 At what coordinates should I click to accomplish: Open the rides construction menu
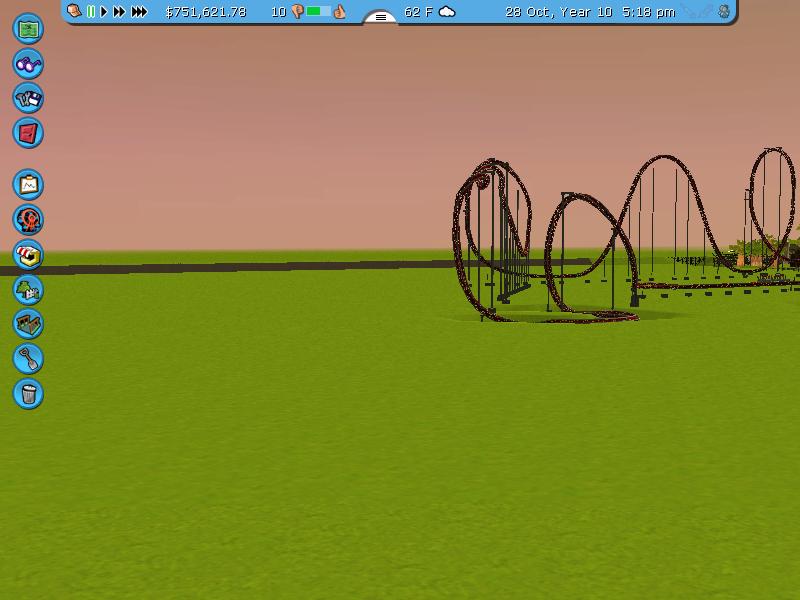(28, 220)
